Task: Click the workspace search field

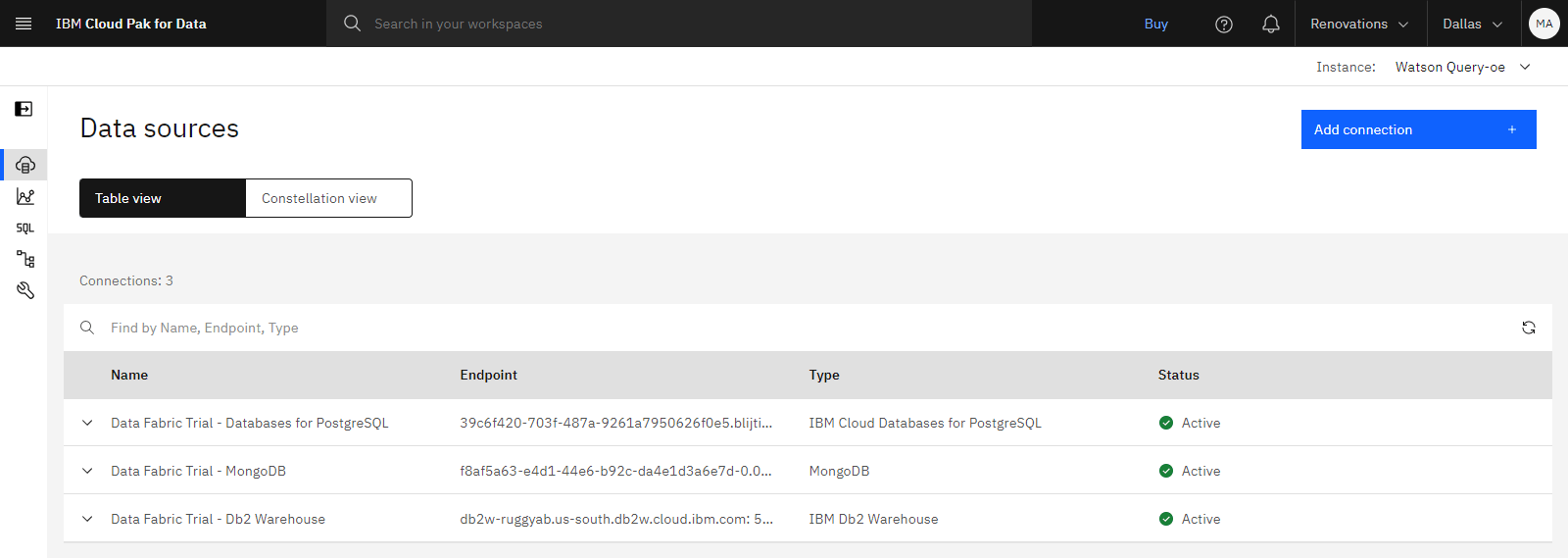Action: [679, 24]
